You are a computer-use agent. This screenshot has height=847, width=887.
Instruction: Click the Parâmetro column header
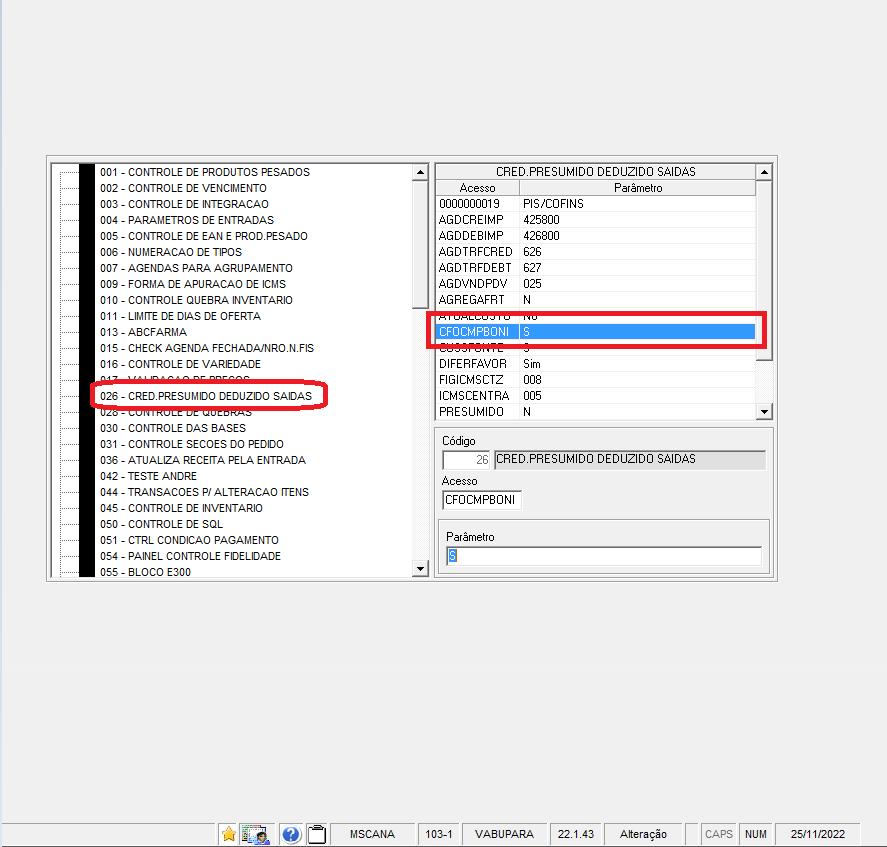(x=638, y=188)
